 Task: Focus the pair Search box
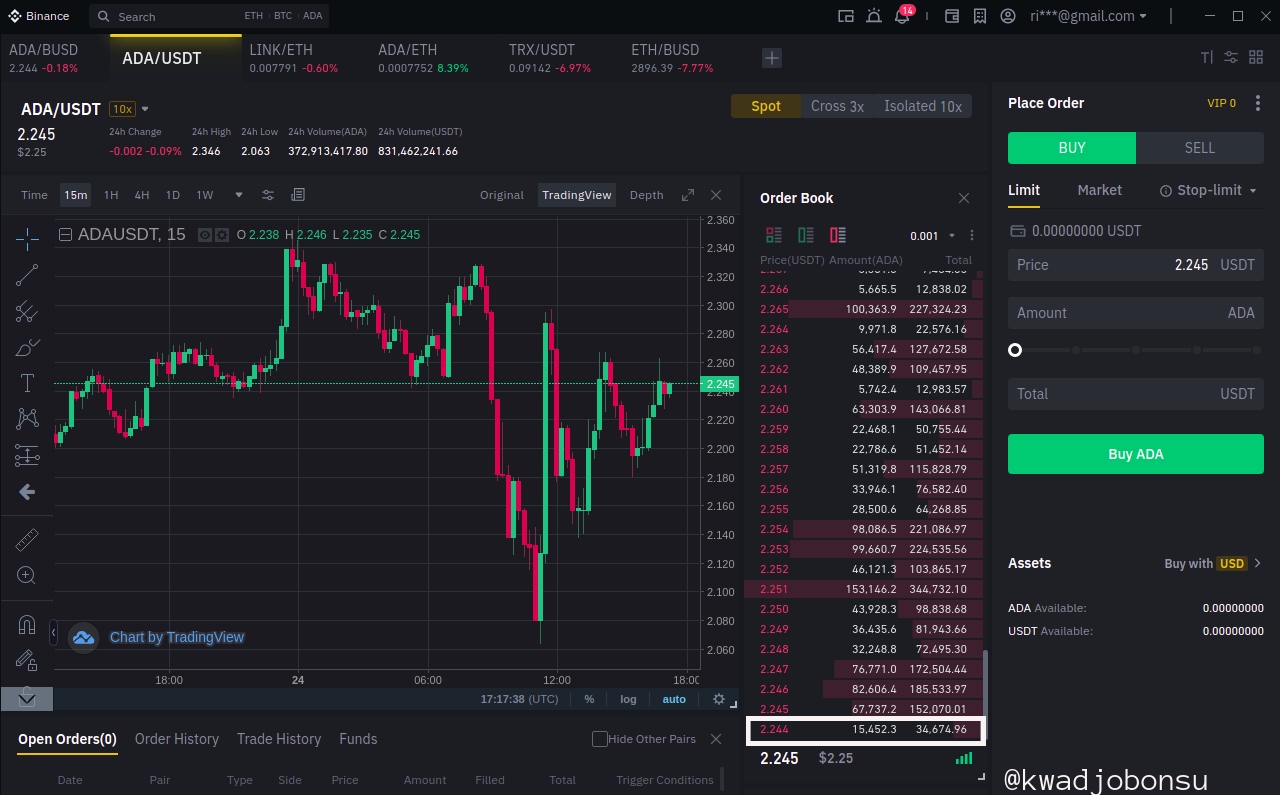(x=208, y=16)
